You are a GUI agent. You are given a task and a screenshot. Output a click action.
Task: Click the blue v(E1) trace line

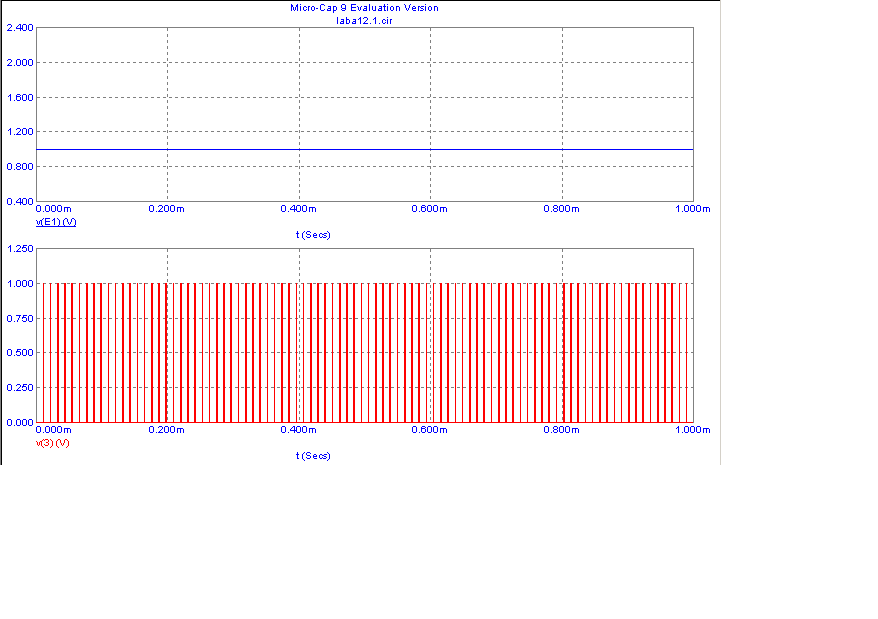click(365, 150)
